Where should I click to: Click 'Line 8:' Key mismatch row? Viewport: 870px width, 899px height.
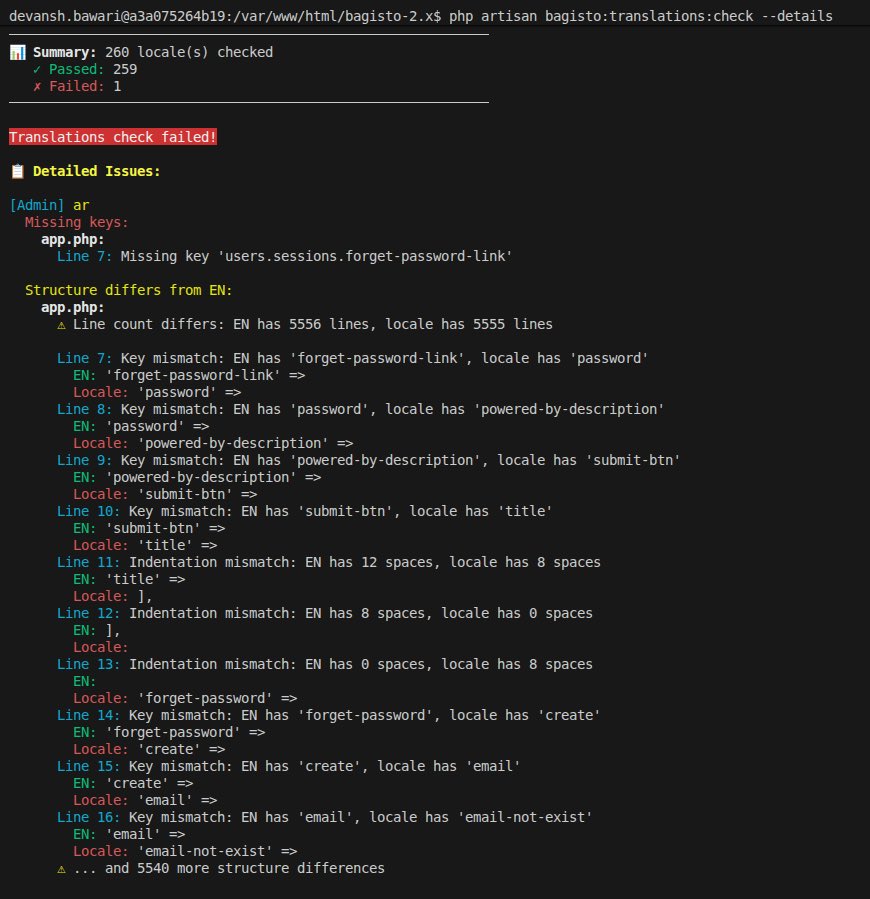(x=361, y=409)
